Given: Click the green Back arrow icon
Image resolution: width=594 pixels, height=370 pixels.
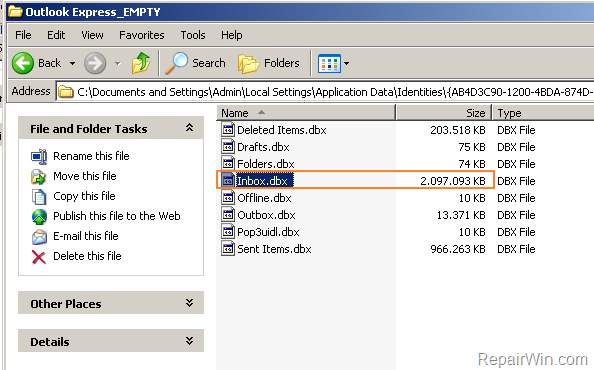Looking at the screenshot, I should (23, 63).
